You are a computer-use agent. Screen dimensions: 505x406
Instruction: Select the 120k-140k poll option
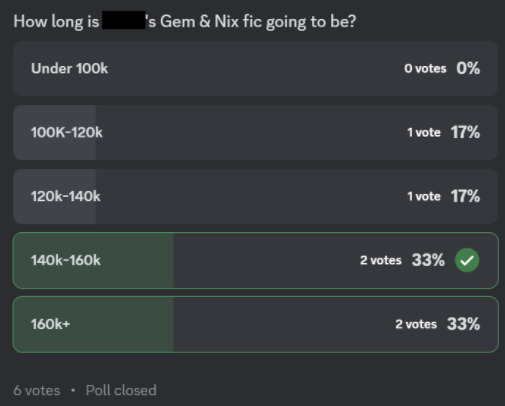coord(256,196)
